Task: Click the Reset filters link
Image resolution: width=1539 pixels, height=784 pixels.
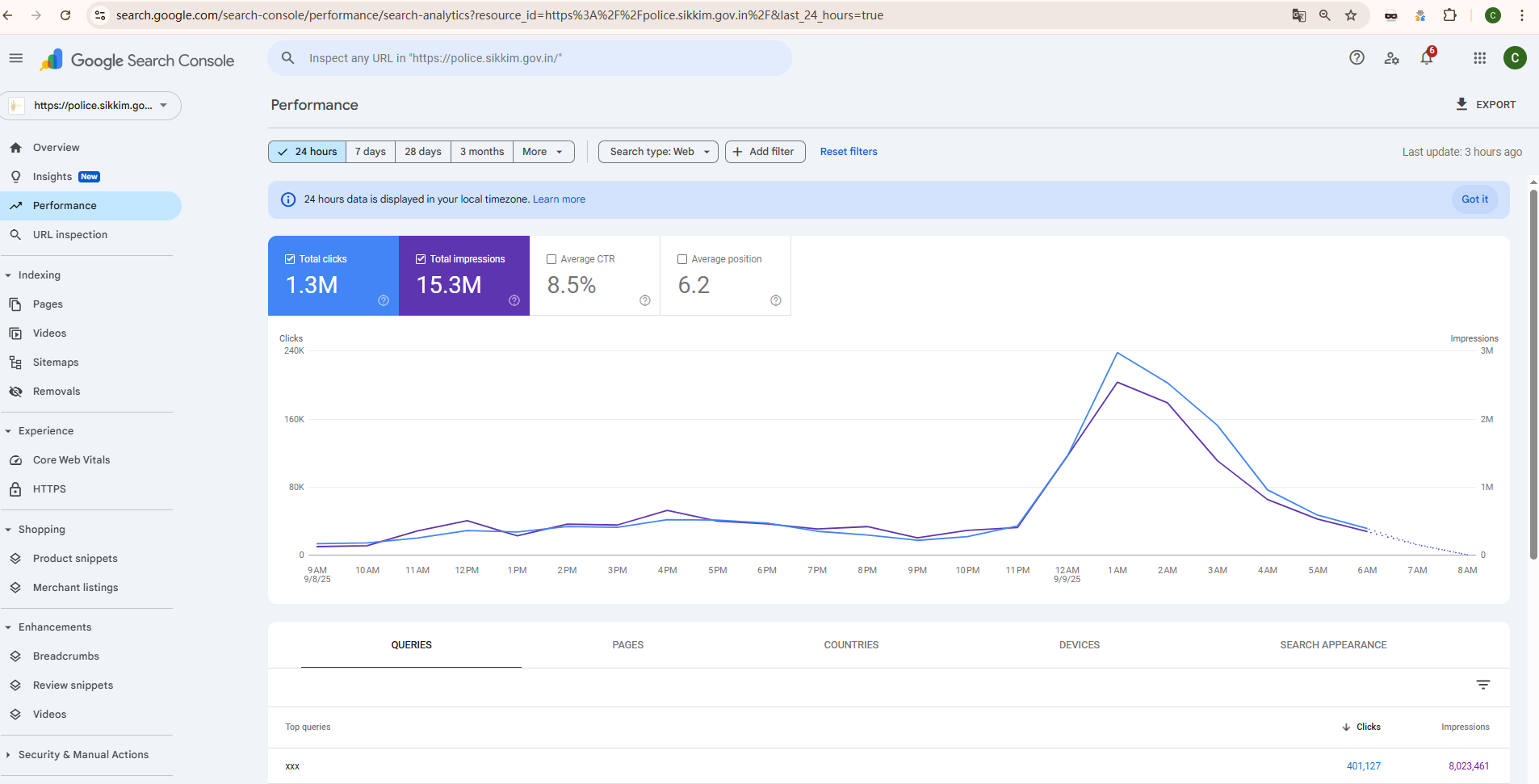Action: click(848, 152)
